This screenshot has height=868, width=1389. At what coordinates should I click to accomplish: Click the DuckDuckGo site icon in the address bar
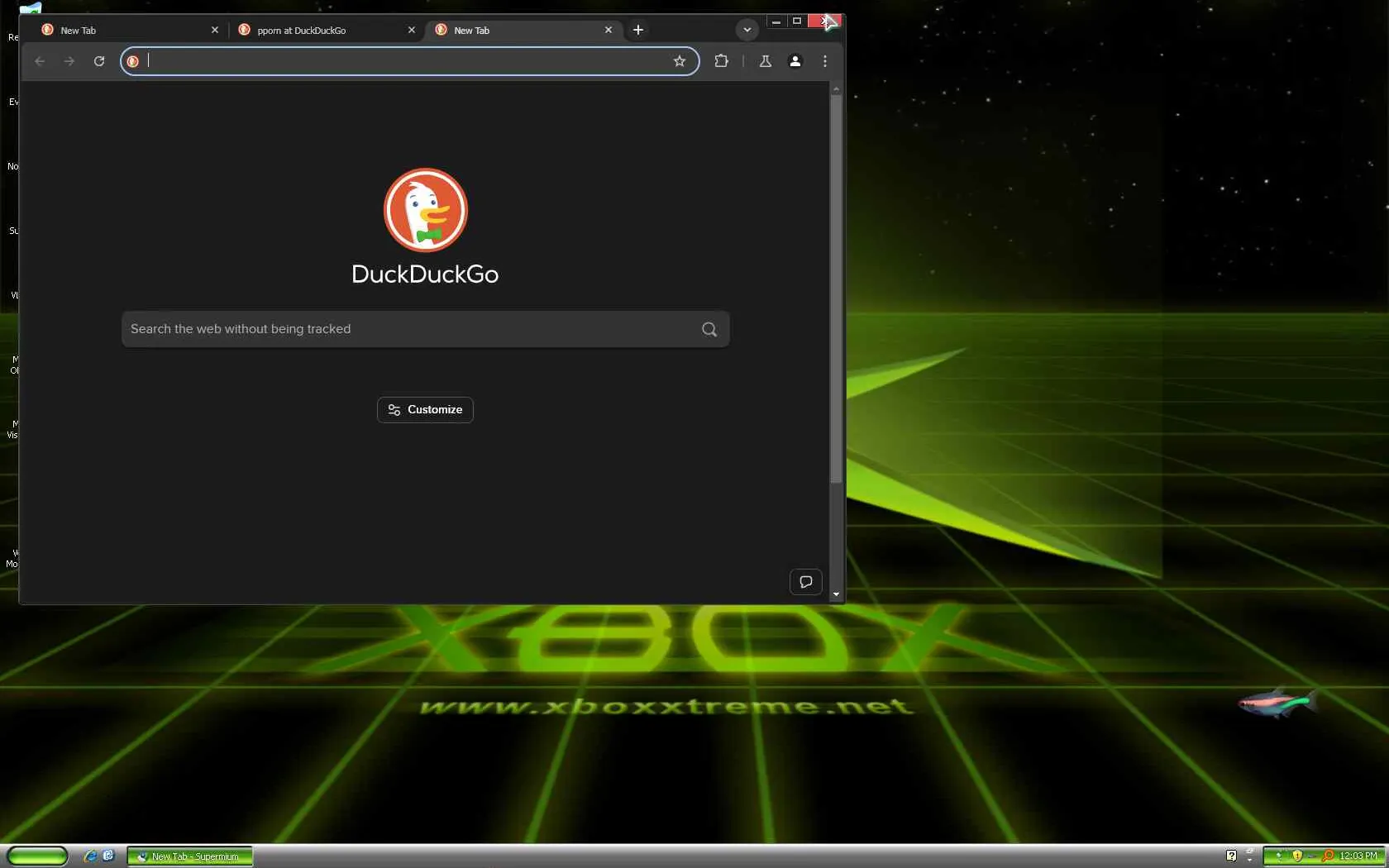pos(133,61)
